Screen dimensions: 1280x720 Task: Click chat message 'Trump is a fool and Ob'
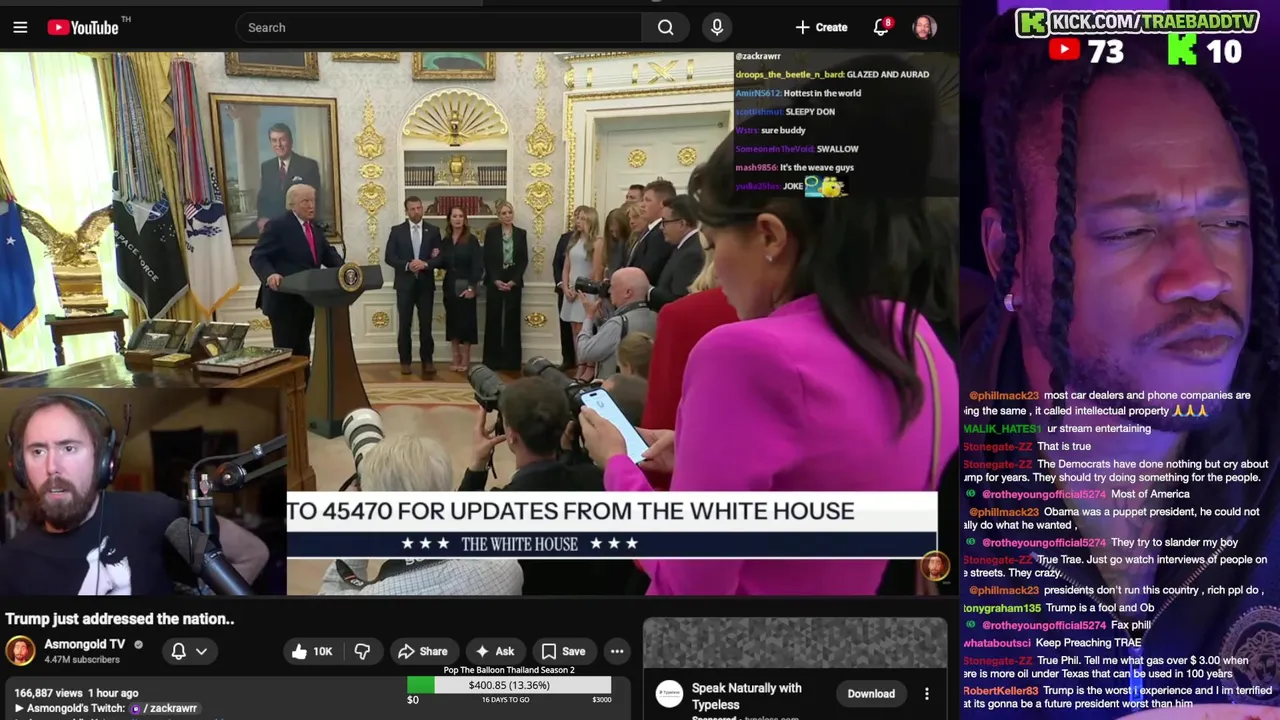[x=1100, y=608]
